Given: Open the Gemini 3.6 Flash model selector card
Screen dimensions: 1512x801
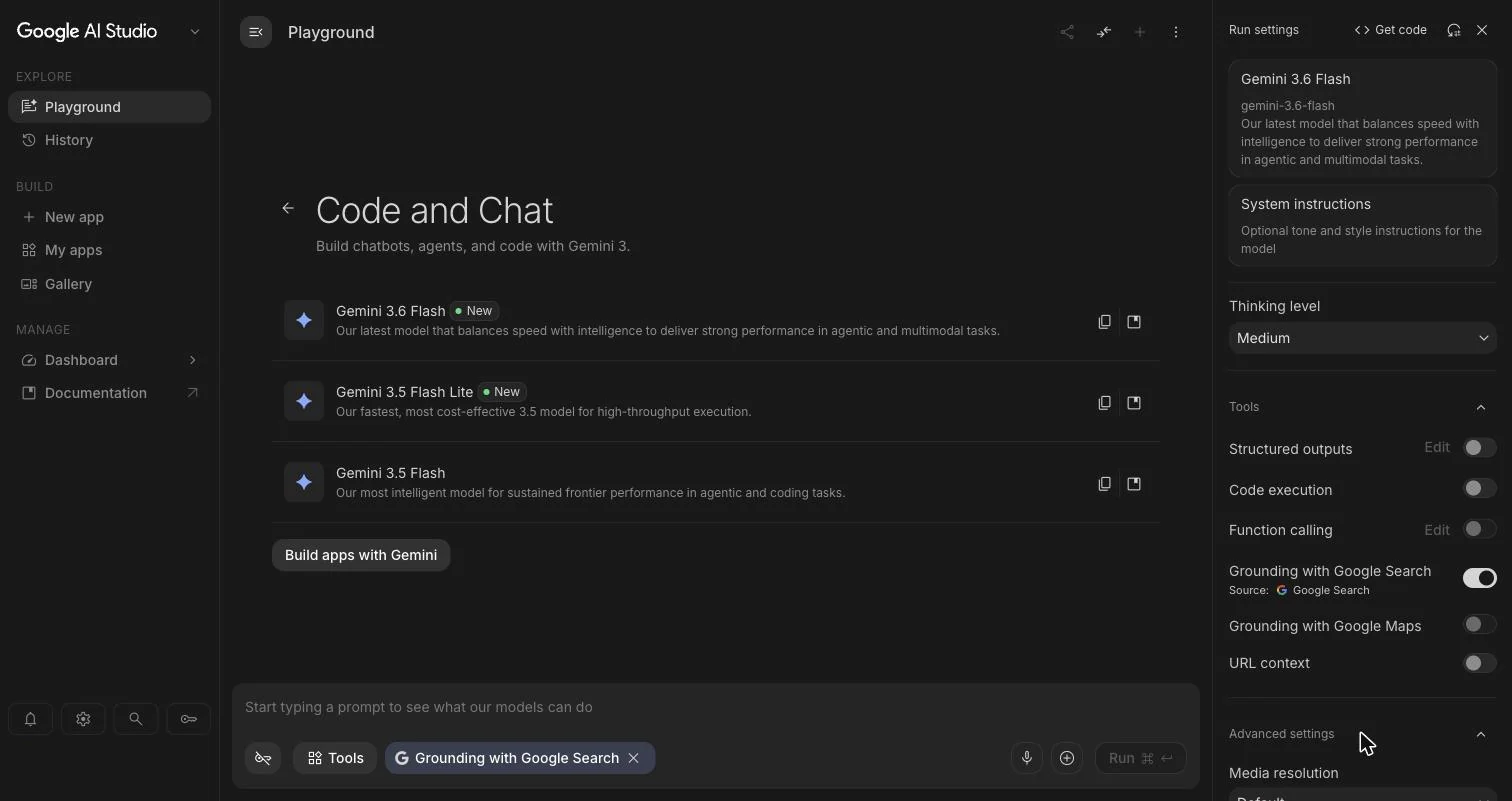Looking at the screenshot, I should point(1362,118).
